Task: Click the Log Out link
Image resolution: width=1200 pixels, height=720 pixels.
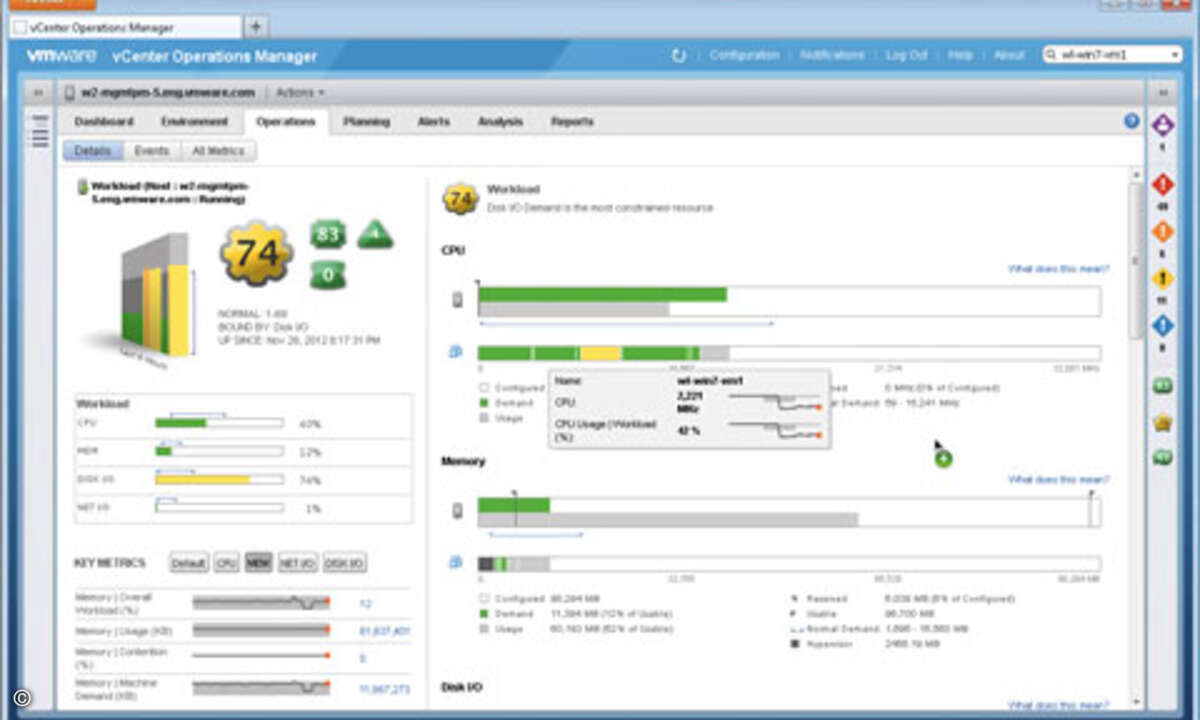Action: tap(907, 56)
